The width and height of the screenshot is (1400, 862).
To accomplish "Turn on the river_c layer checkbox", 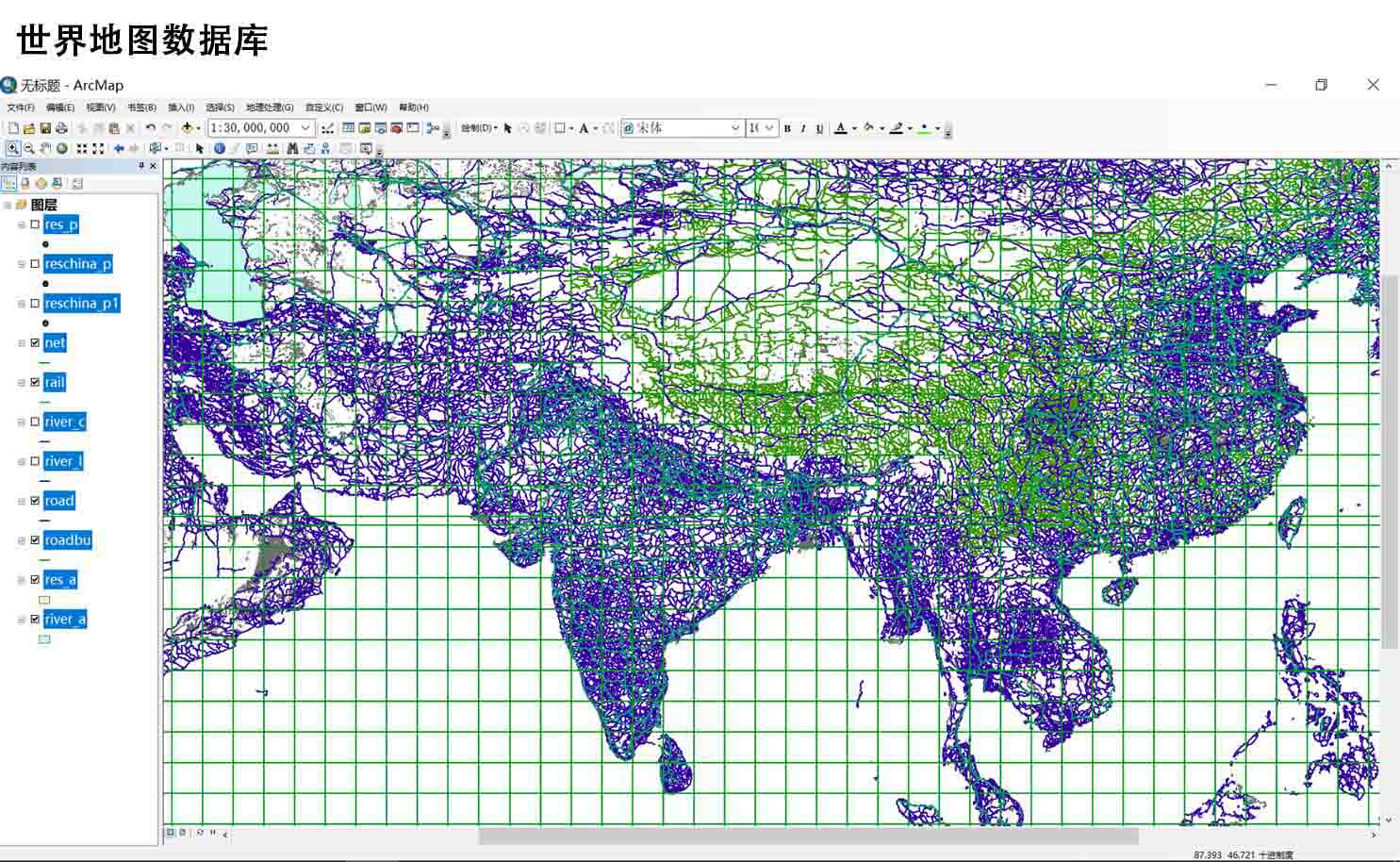I will coord(35,422).
